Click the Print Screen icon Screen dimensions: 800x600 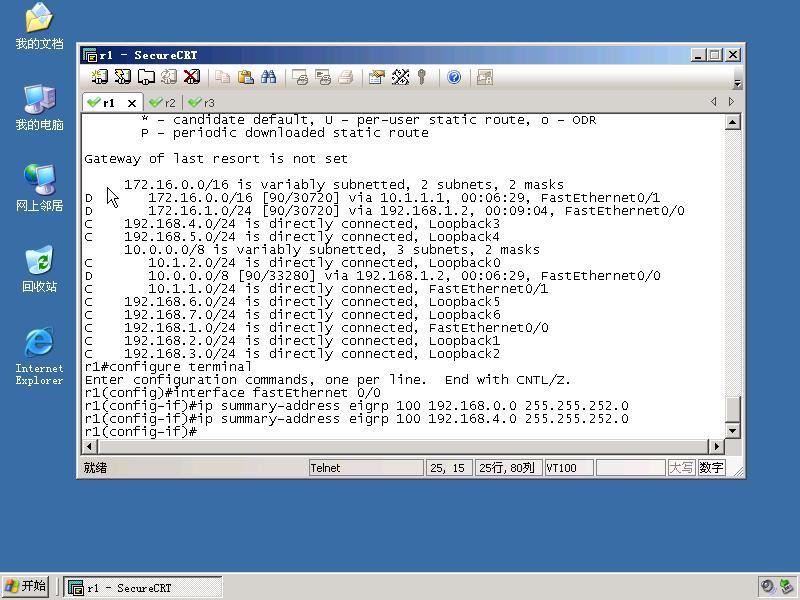[300, 77]
